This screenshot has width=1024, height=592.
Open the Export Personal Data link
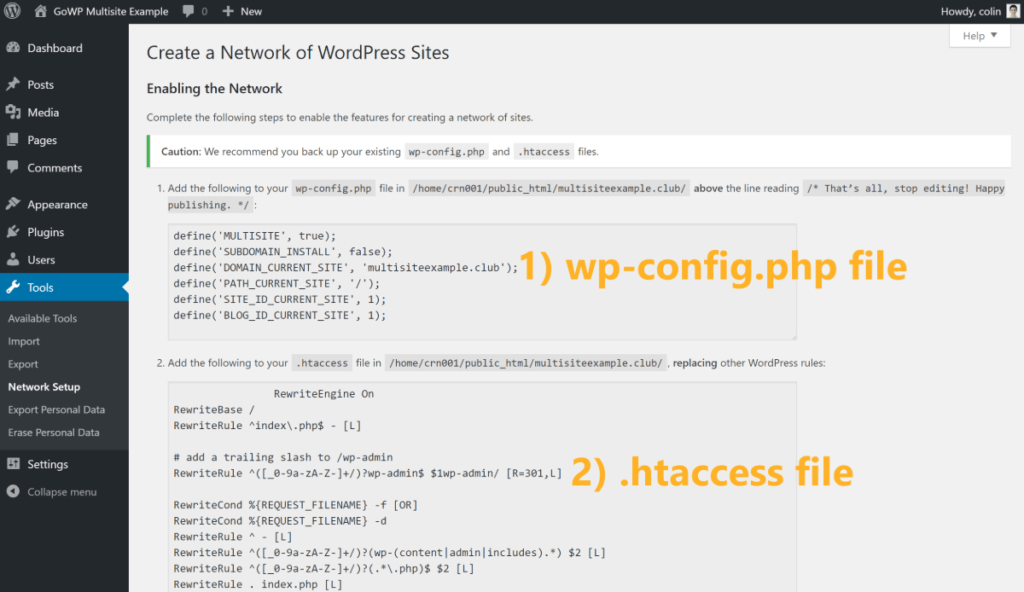click(x=56, y=410)
